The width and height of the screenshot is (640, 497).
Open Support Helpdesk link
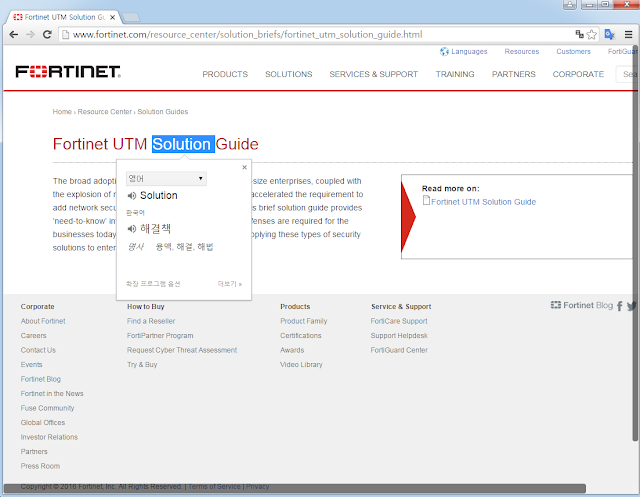click(399, 336)
